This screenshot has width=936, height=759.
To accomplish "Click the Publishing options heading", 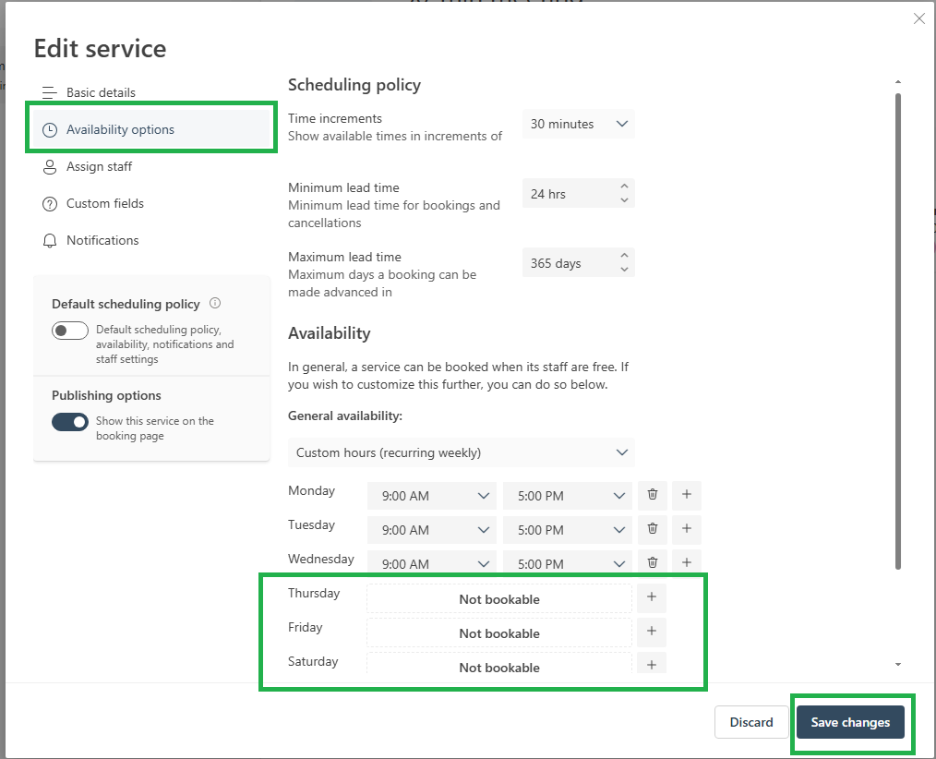I will tap(106, 395).
